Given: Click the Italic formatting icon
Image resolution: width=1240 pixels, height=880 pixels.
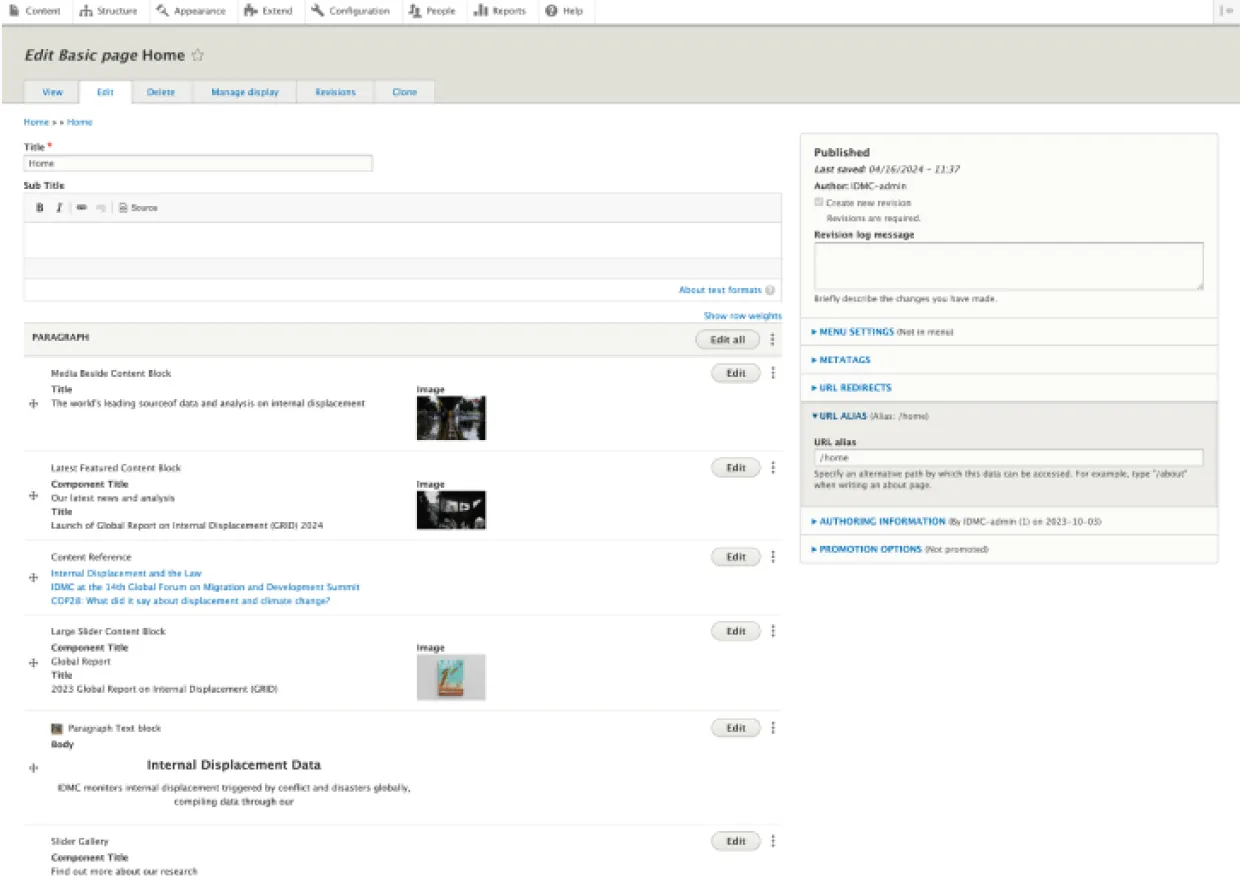Looking at the screenshot, I should pyautogui.click(x=59, y=208).
